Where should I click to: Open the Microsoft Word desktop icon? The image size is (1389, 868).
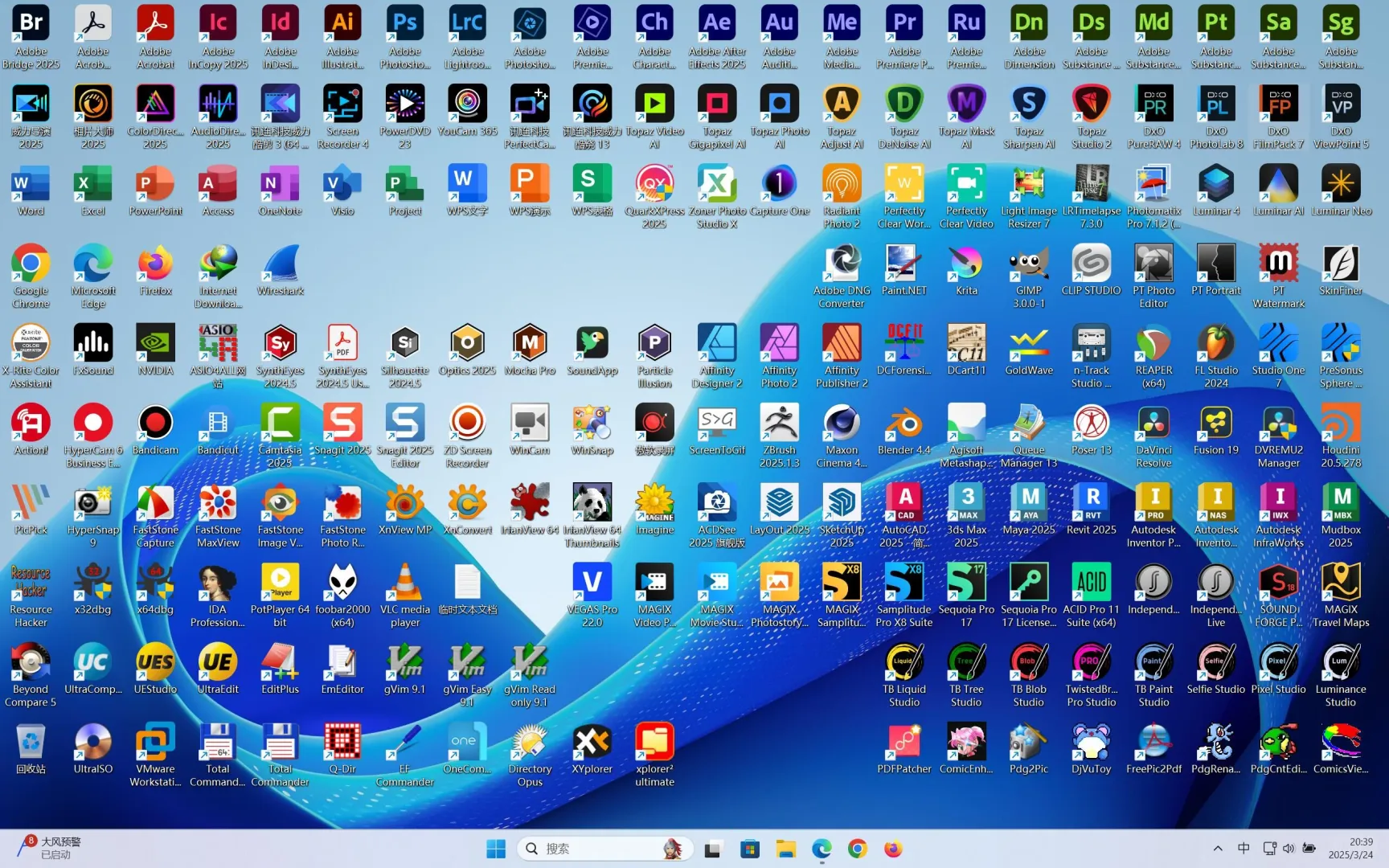click(31, 190)
